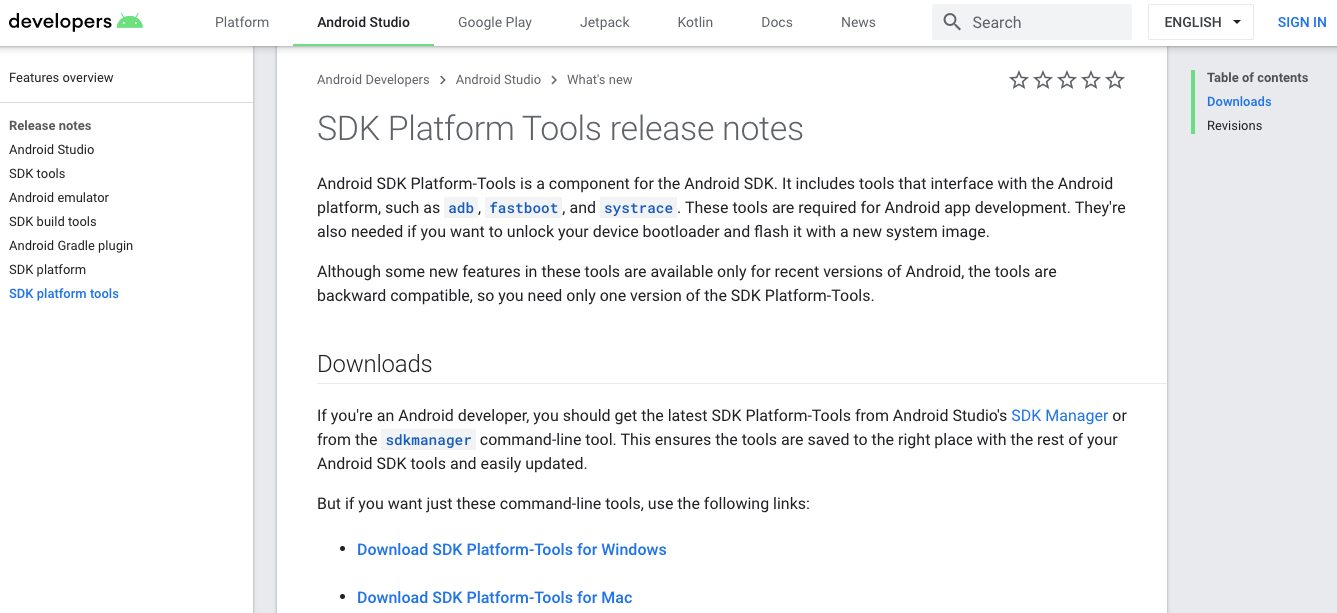The image size is (1337, 613).
Task: Select the fifth rating star
Action: pos(1114,80)
